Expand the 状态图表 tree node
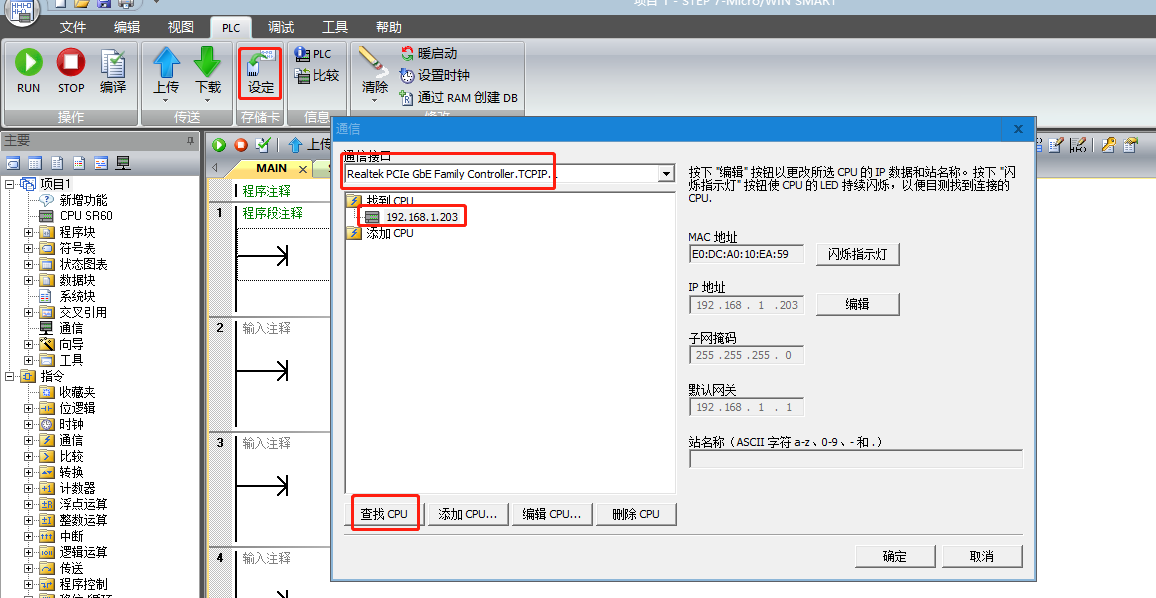The image size is (1156, 598). tap(29, 264)
